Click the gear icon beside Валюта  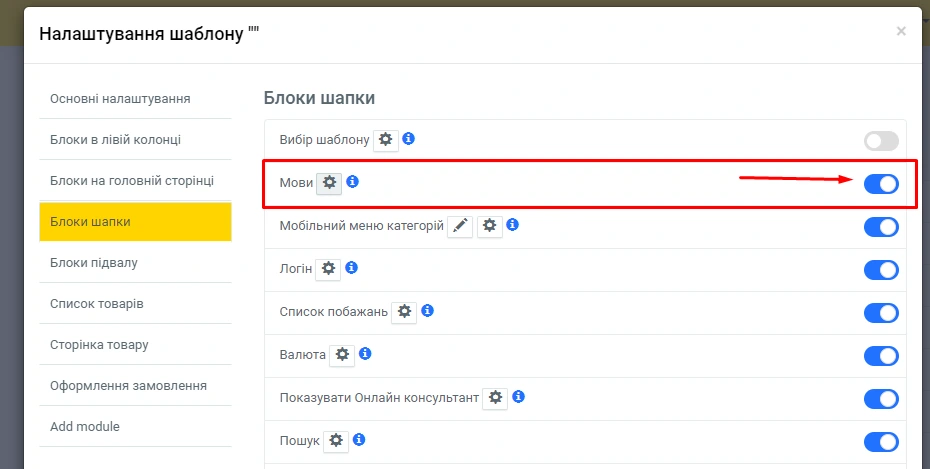click(342, 355)
